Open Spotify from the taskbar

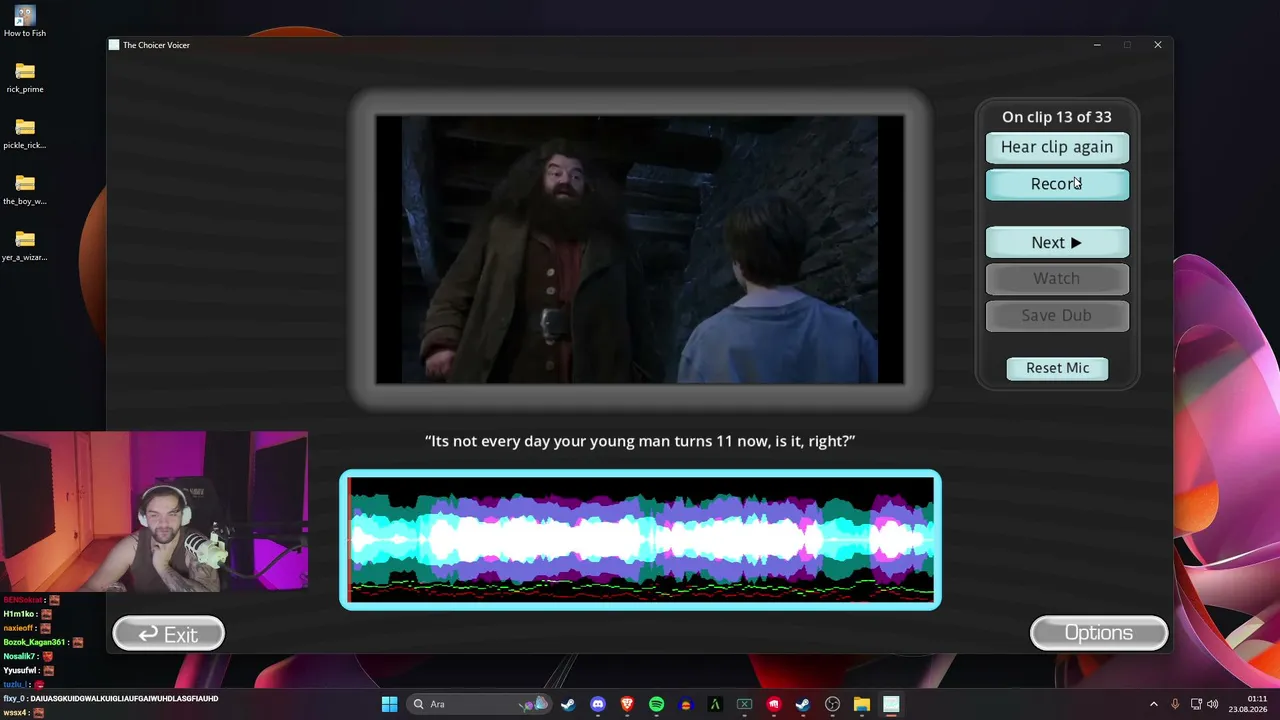click(x=656, y=704)
